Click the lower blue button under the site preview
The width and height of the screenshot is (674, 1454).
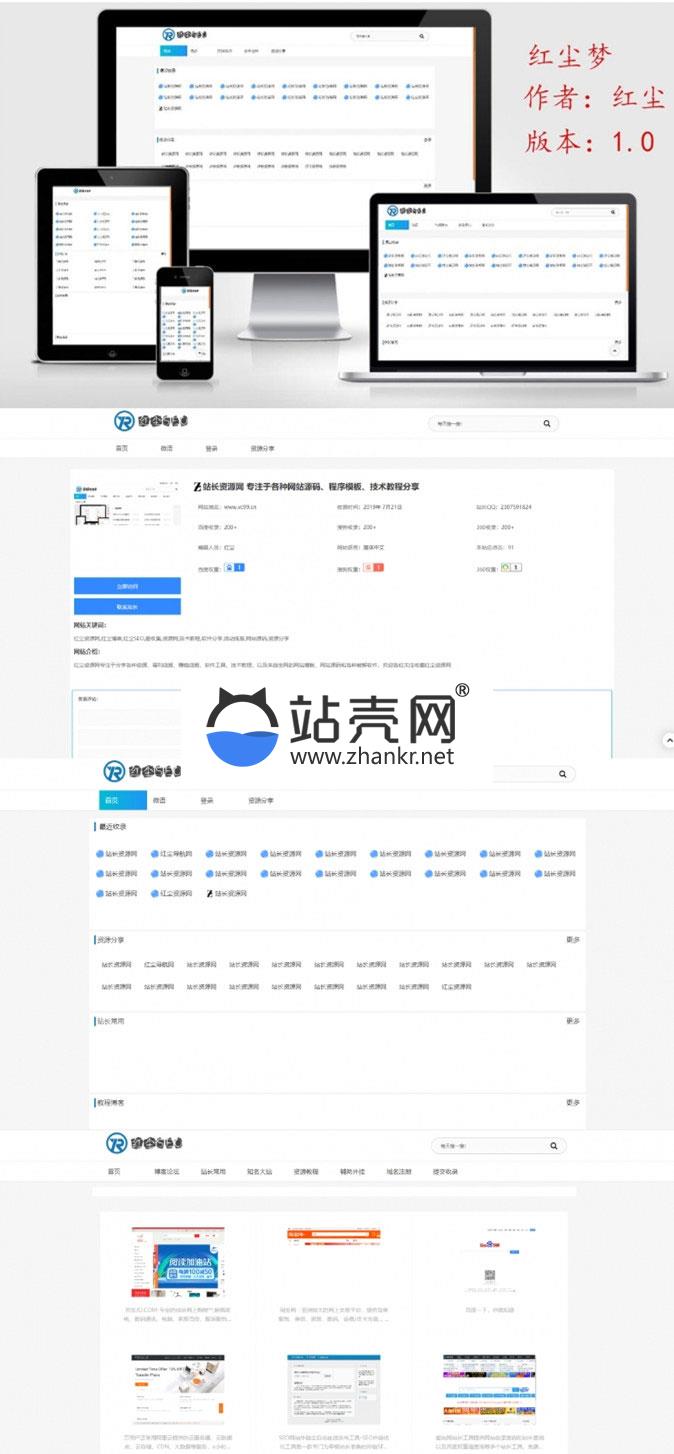click(127, 607)
